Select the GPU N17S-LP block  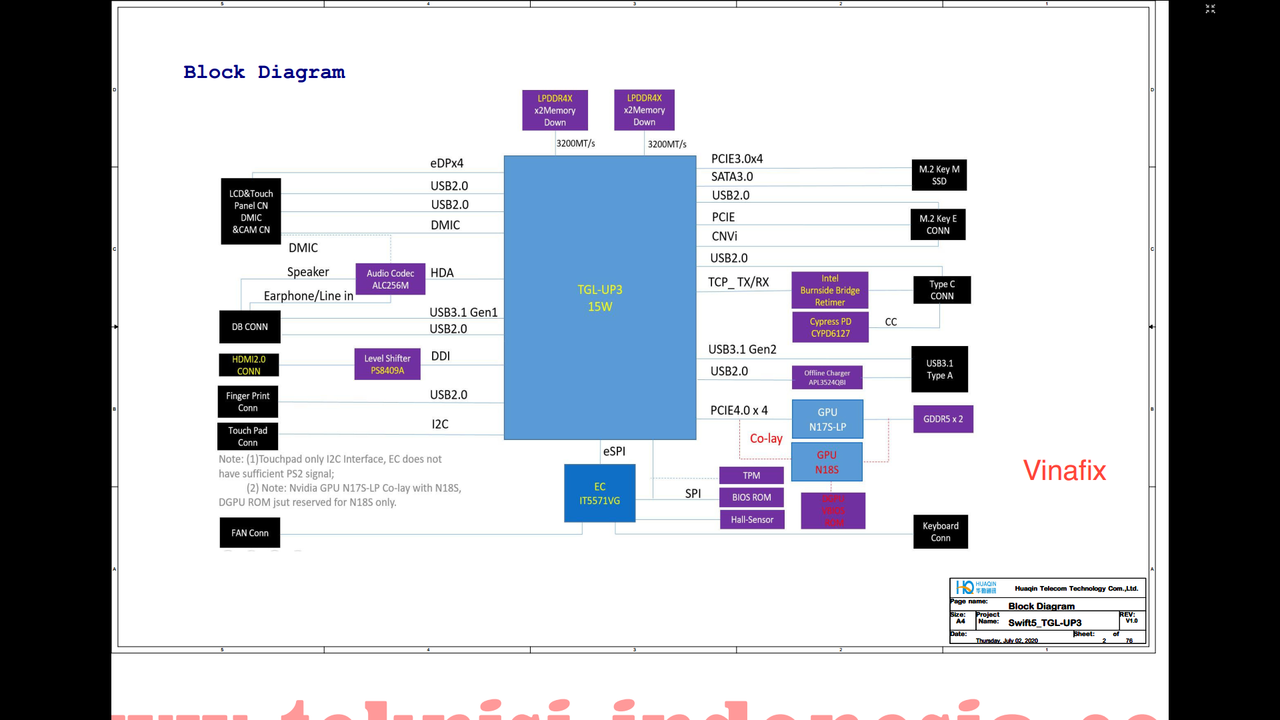tap(827, 419)
